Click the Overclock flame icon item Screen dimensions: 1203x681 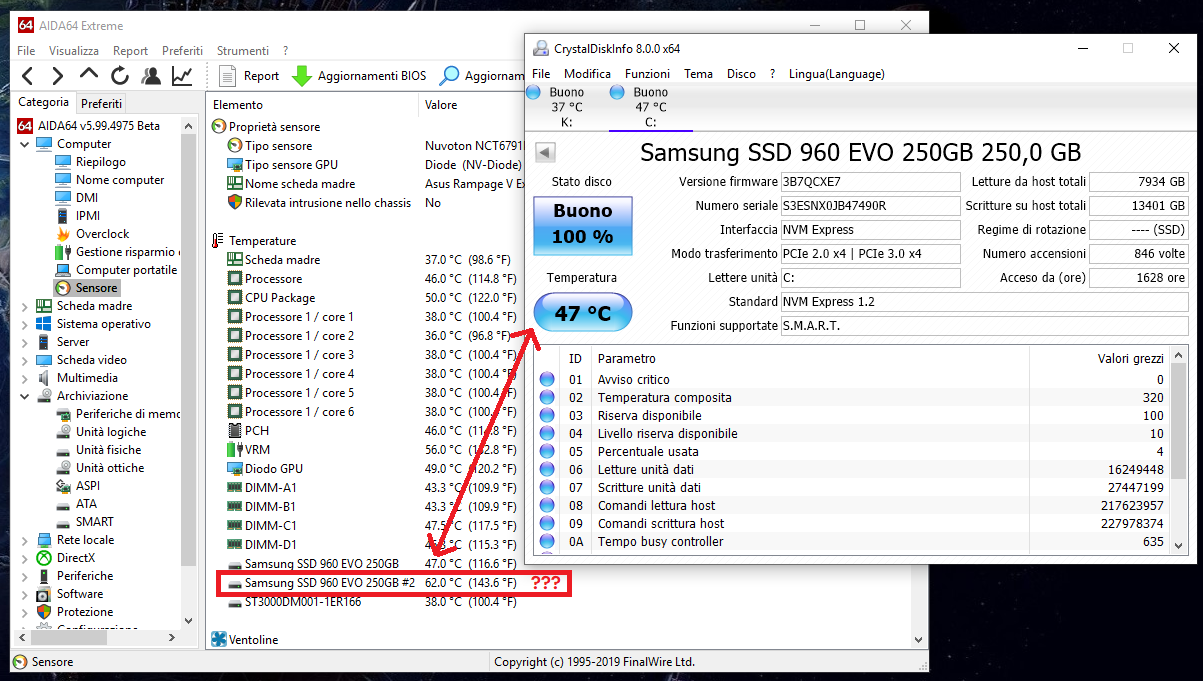[63, 234]
